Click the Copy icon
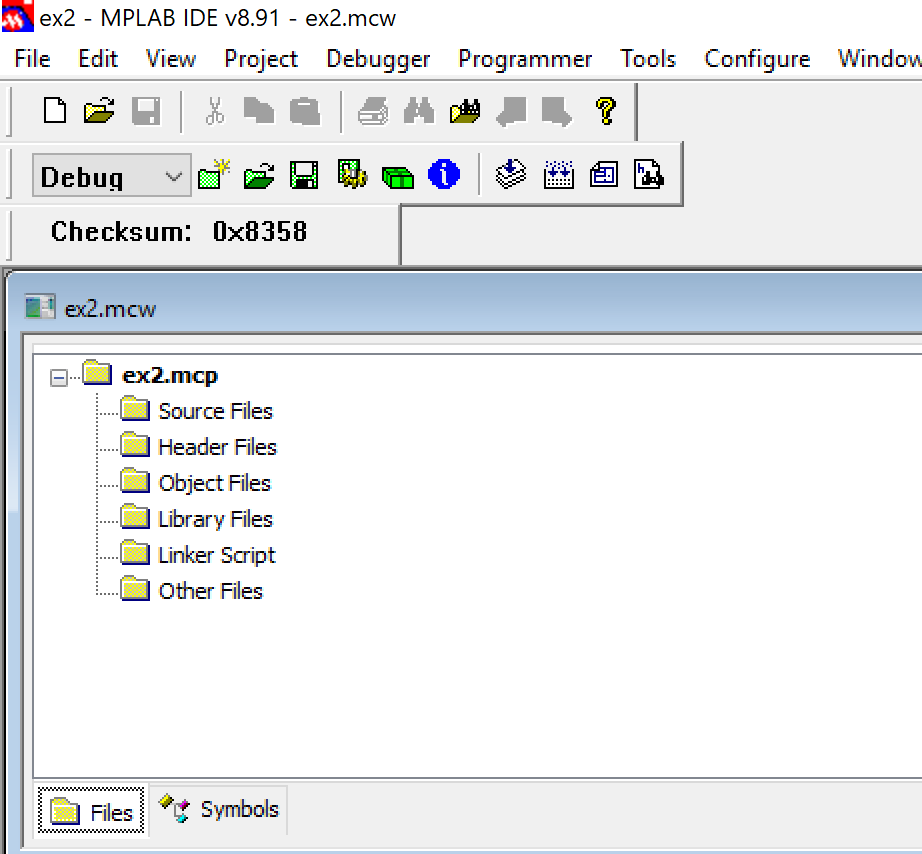Screen dimensions: 922x854 259,111
